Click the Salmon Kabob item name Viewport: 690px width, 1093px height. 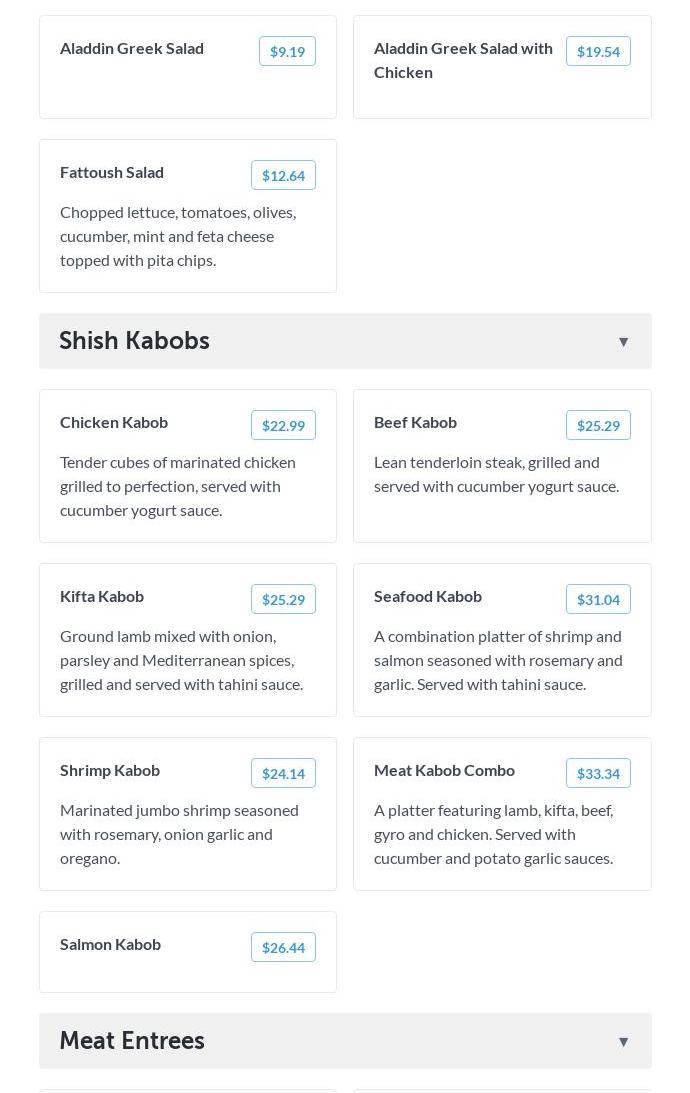(110, 944)
